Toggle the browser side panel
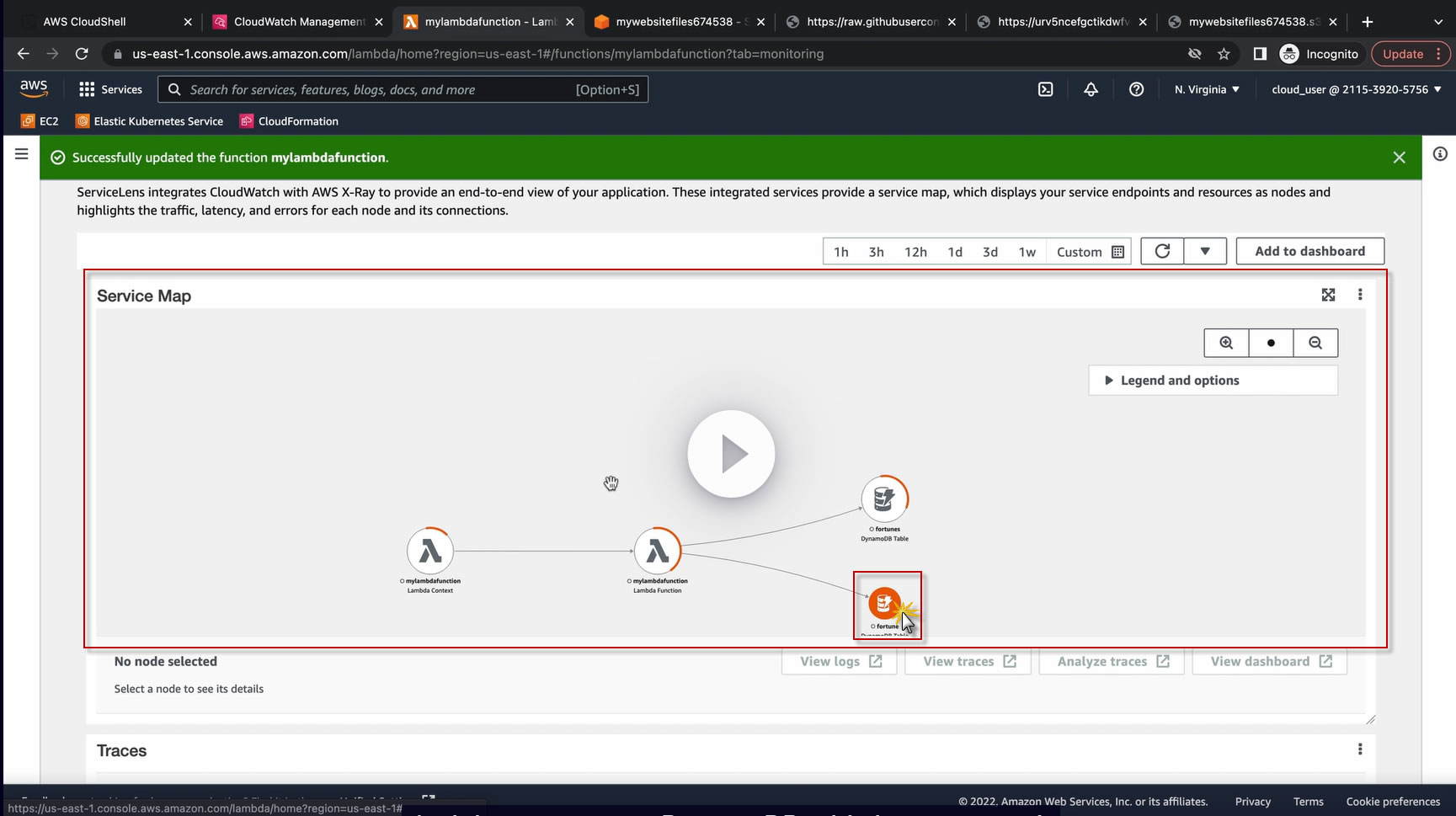The width and height of the screenshot is (1456, 816). tap(1260, 54)
